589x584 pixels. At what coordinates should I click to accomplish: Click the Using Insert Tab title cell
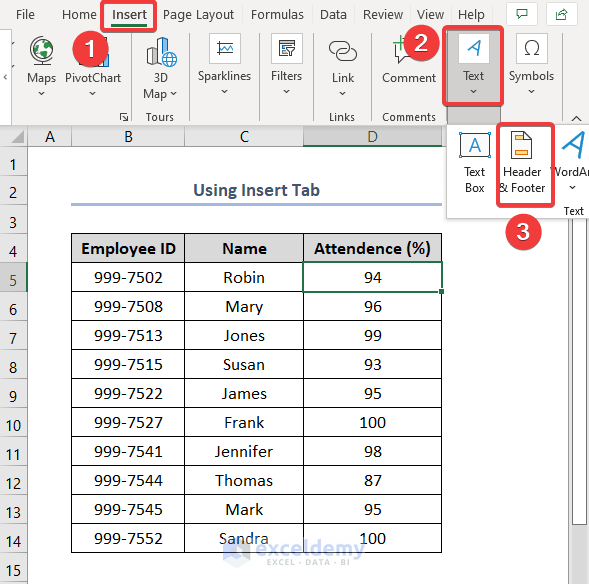(257, 190)
